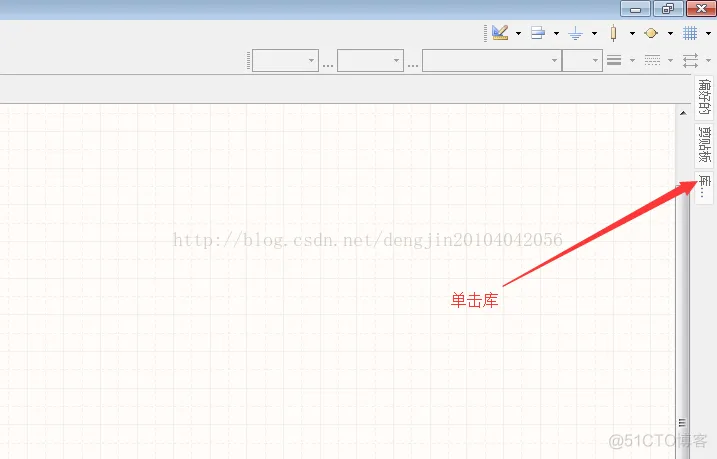717x459 pixels.
Task: Open the 偏好的 side panel tab
Action: [704, 97]
